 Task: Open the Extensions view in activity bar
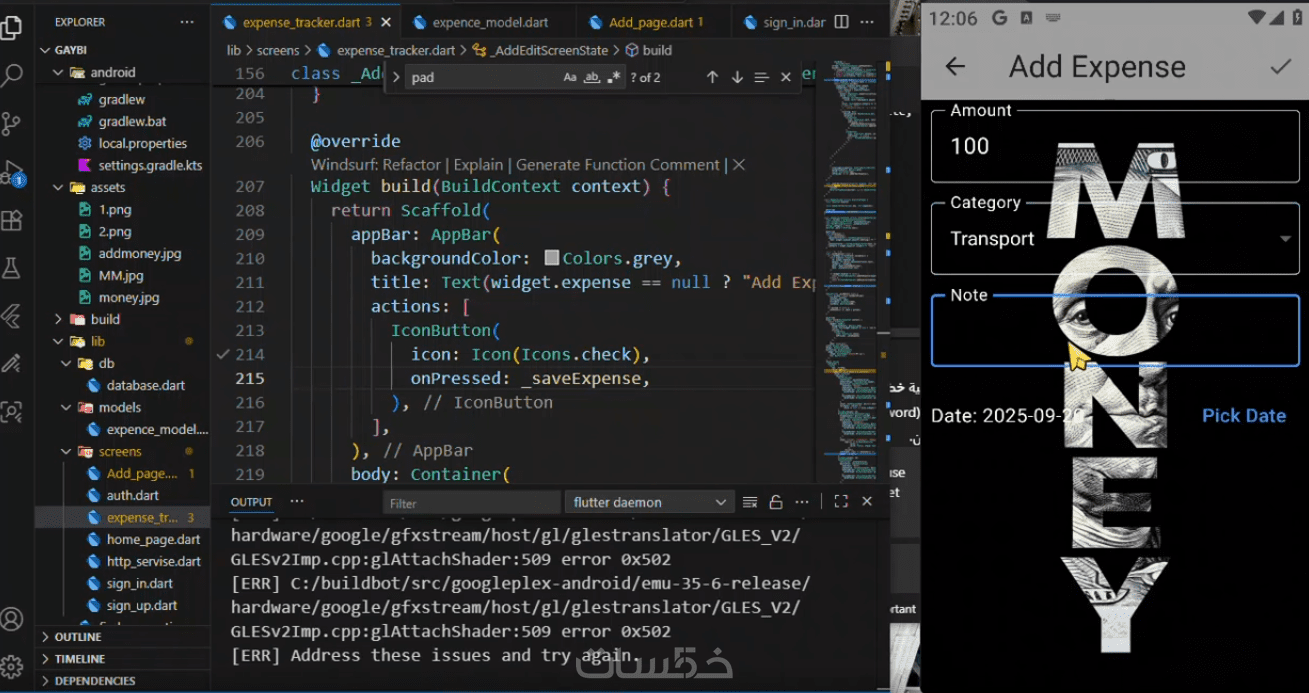tap(12, 220)
